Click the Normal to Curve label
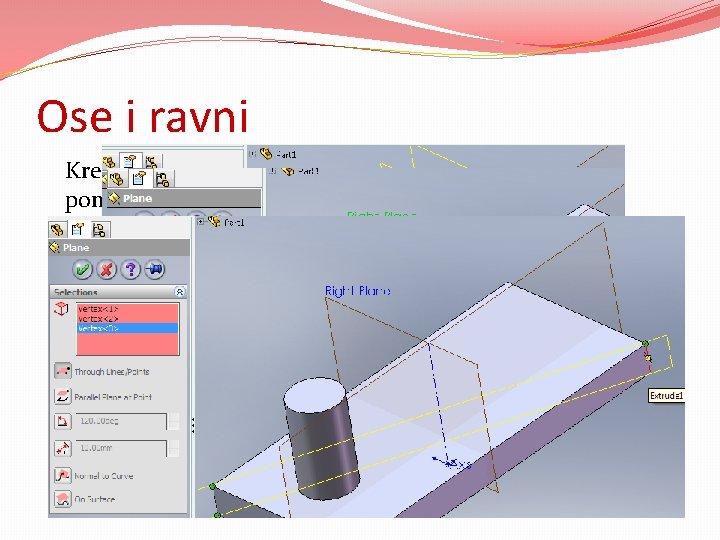Viewport: 720px width, 540px height. [104, 476]
